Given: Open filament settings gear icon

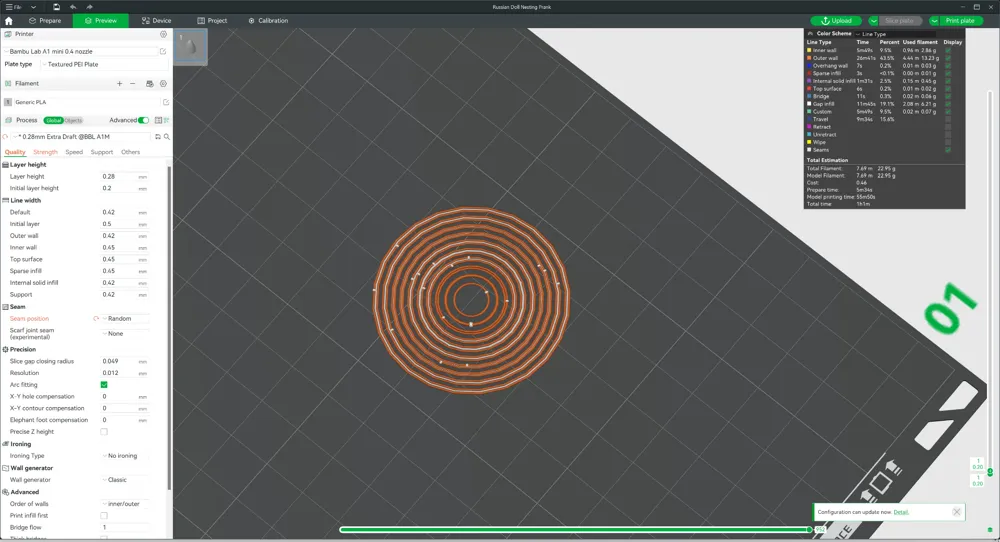Looking at the screenshot, I should coord(163,84).
